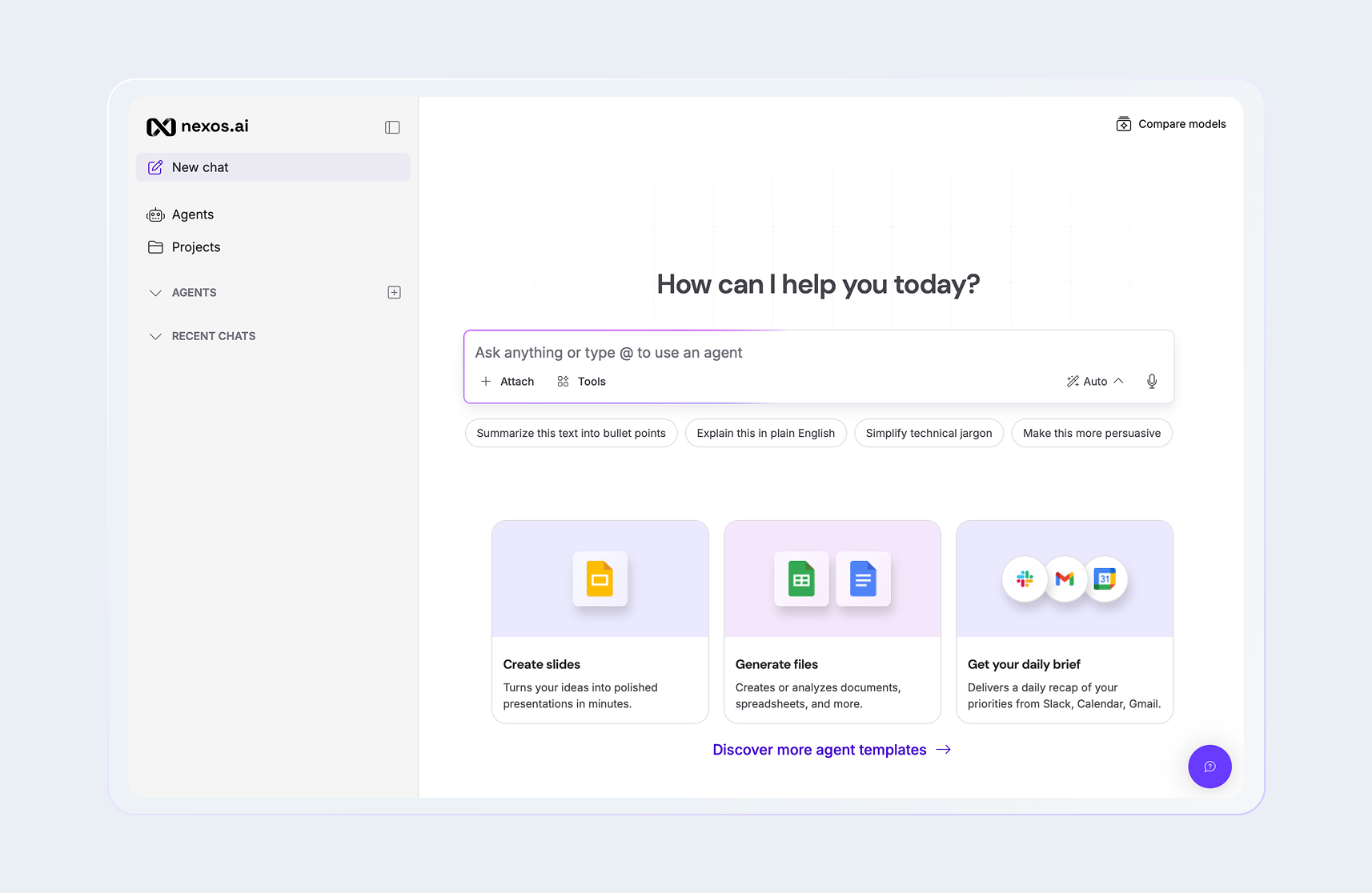This screenshot has width=1372, height=893.
Task: Open the microphone input icon in the chat box
Action: click(x=1152, y=381)
